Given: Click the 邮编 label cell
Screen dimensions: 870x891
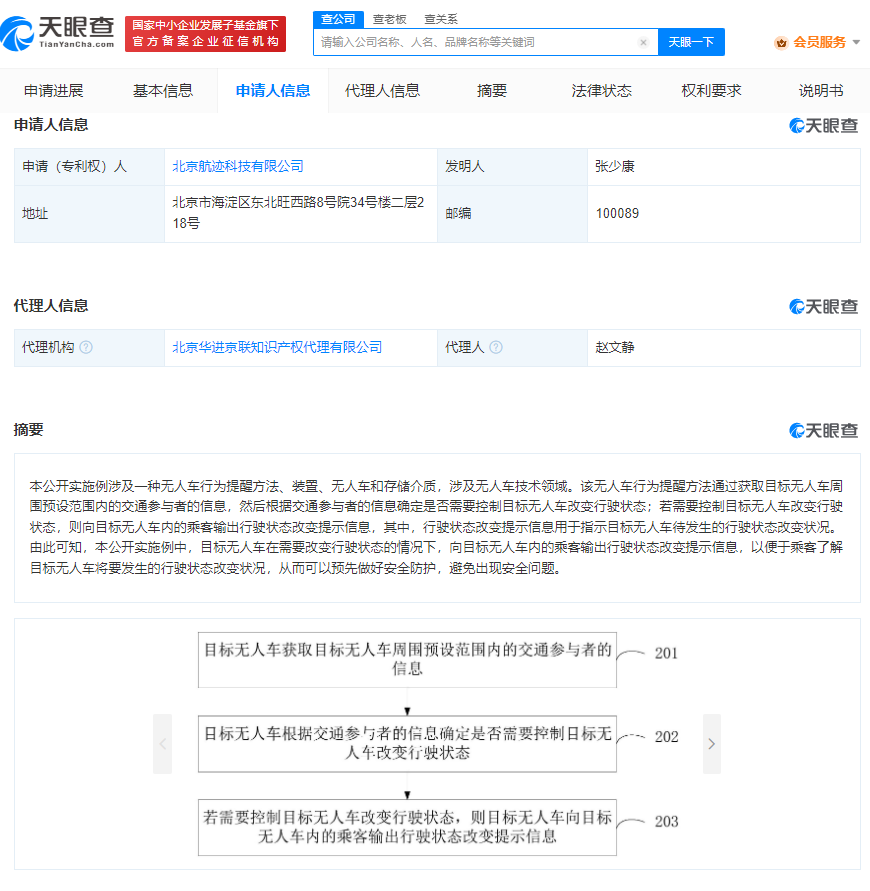Looking at the screenshot, I should coord(512,214).
